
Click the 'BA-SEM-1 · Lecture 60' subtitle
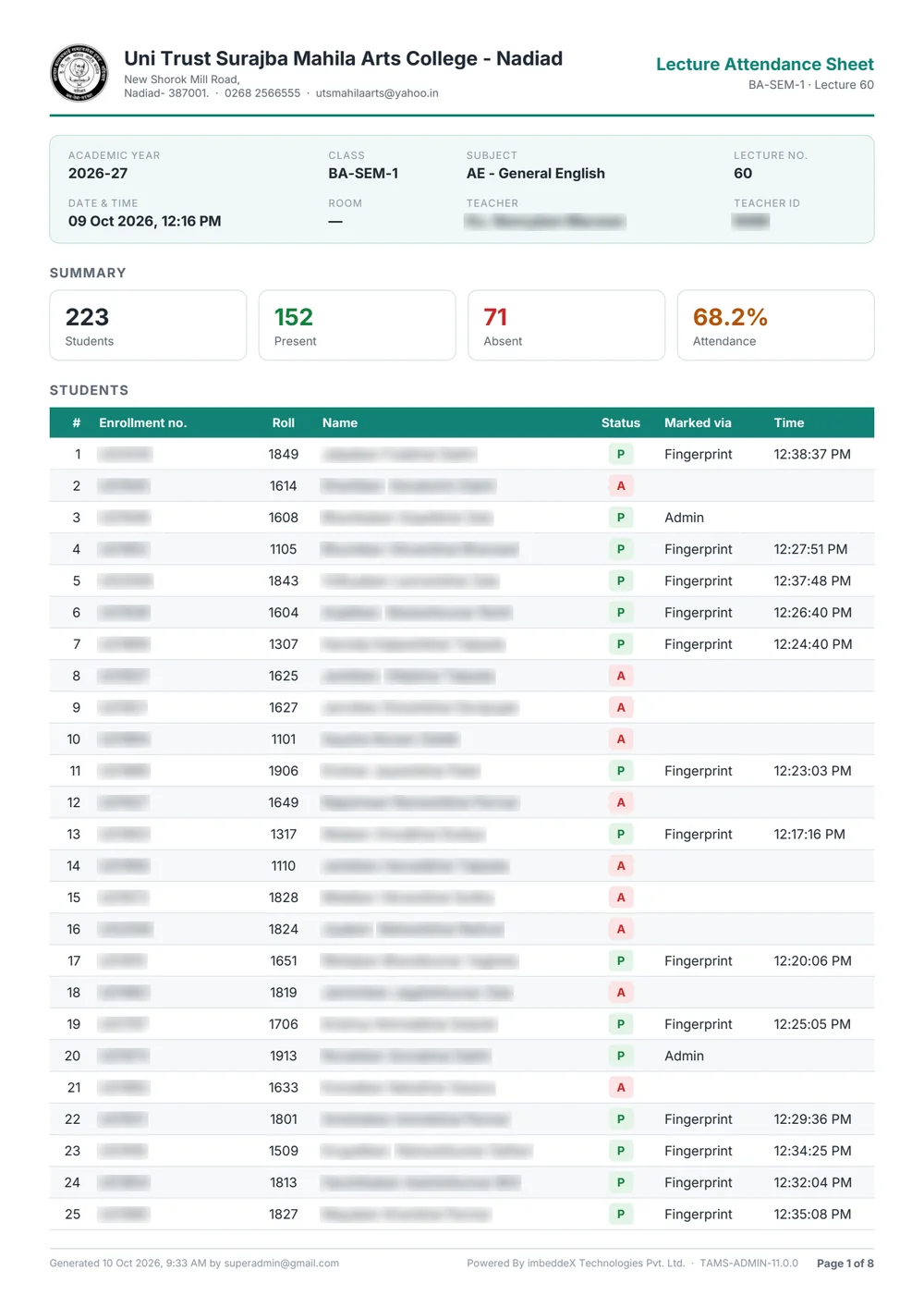pos(811,85)
